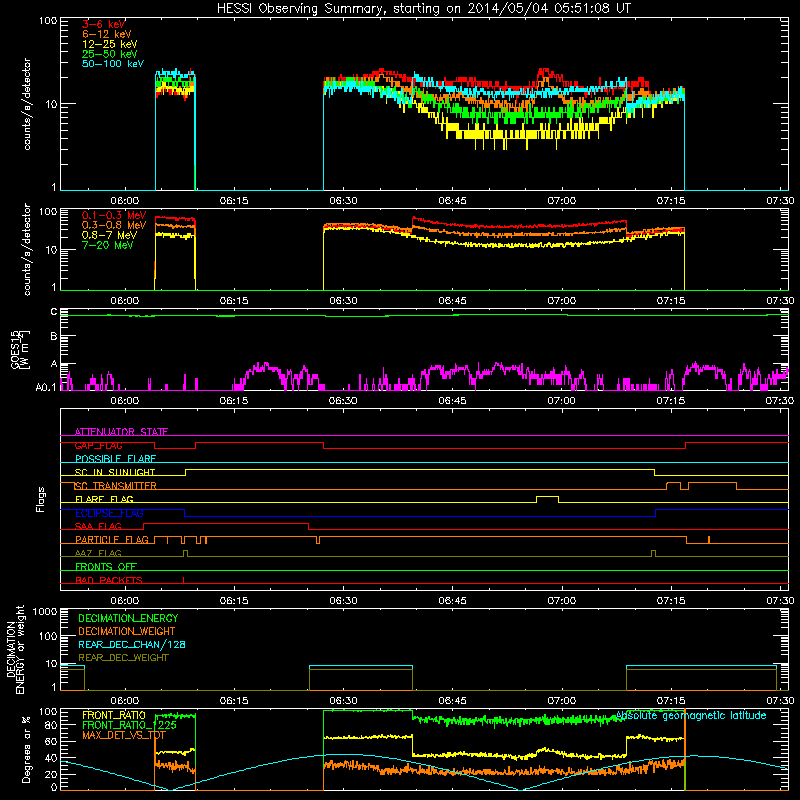Screen dimensions: 800x800
Task: Select the BAD_PACKETS flag label
Action: point(109,580)
